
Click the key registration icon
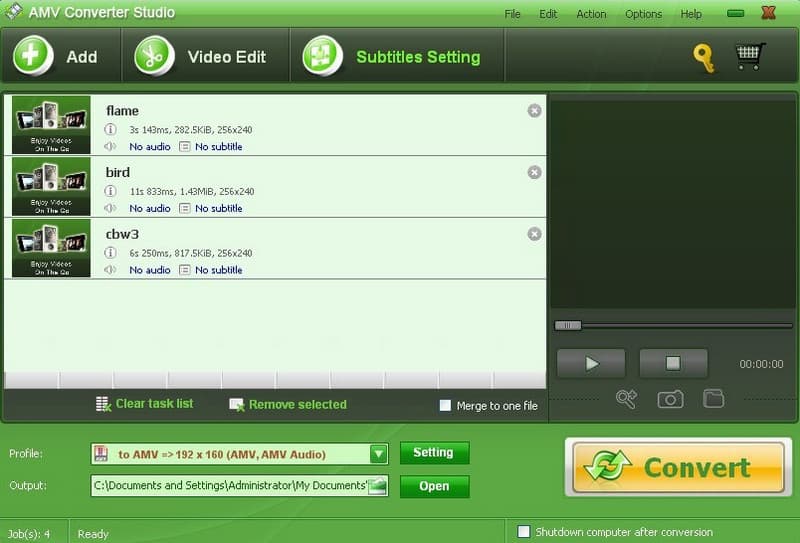pyautogui.click(x=704, y=57)
